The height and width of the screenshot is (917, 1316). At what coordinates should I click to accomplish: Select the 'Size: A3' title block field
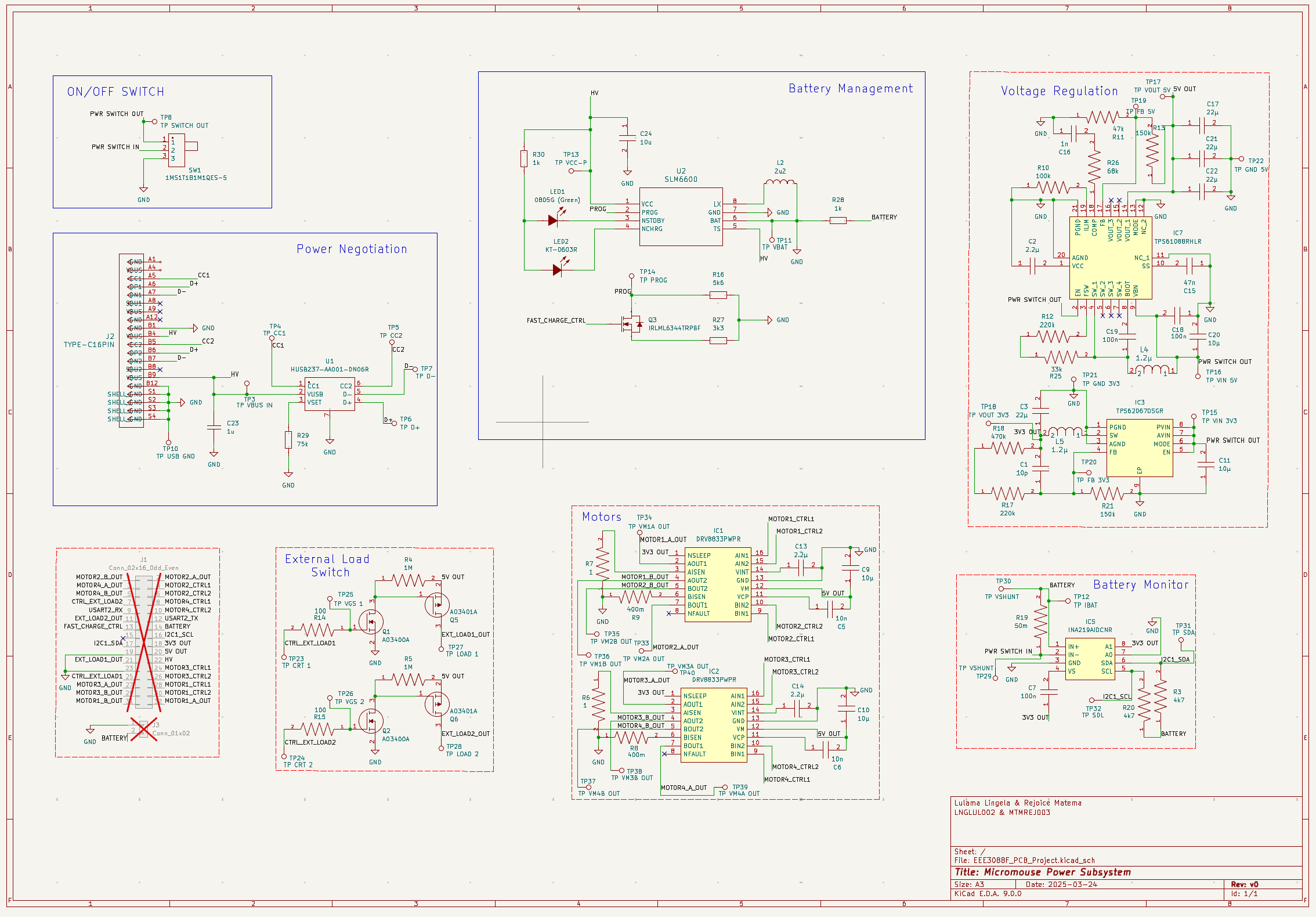(x=969, y=884)
